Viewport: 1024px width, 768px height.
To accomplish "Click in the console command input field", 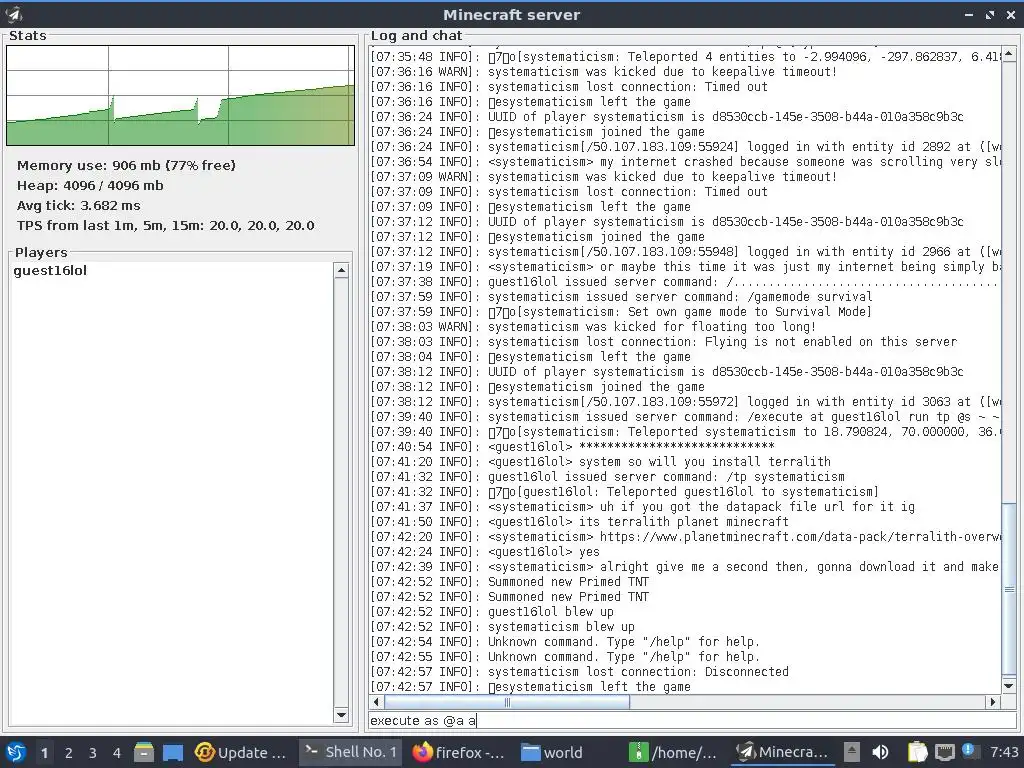I will pos(692,720).
